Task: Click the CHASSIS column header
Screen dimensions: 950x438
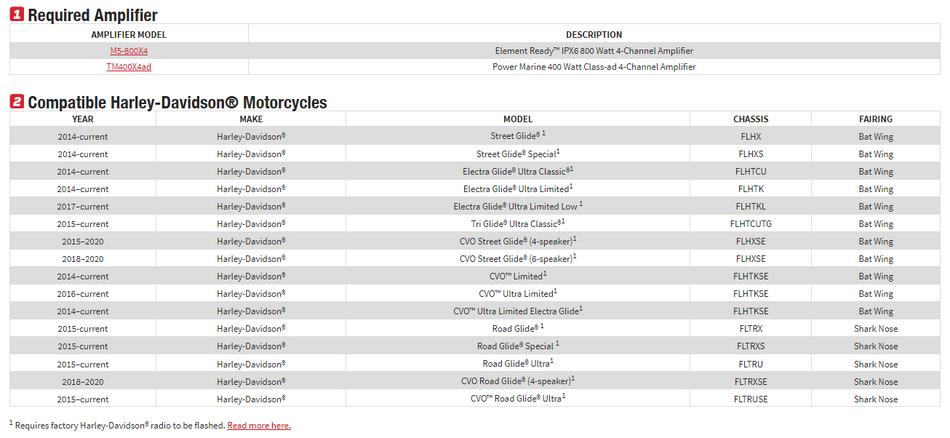Action: 751,119
